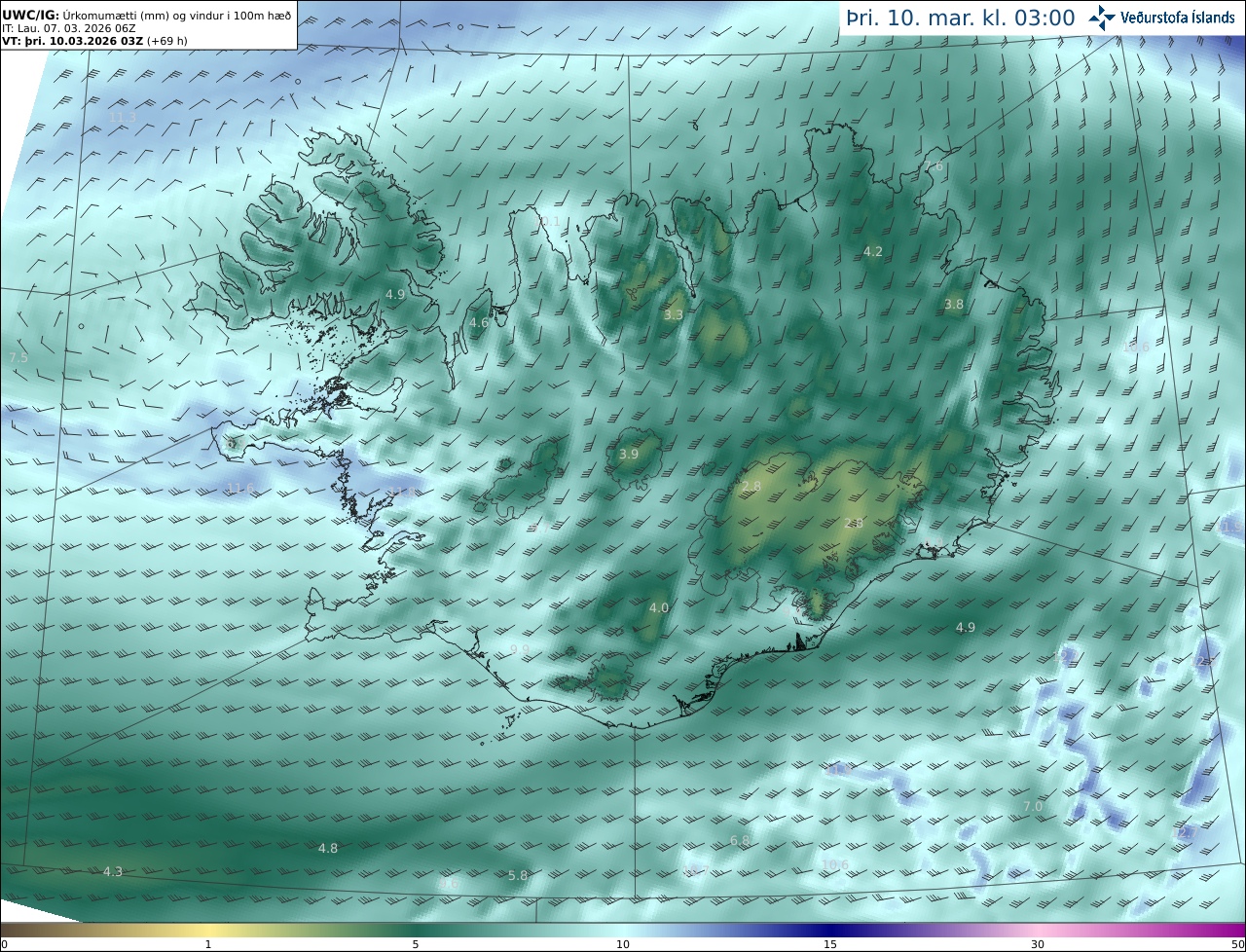1246x952 pixels.
Task: Click the colorbar tick labeled 10
Action: tap(623, 944)
